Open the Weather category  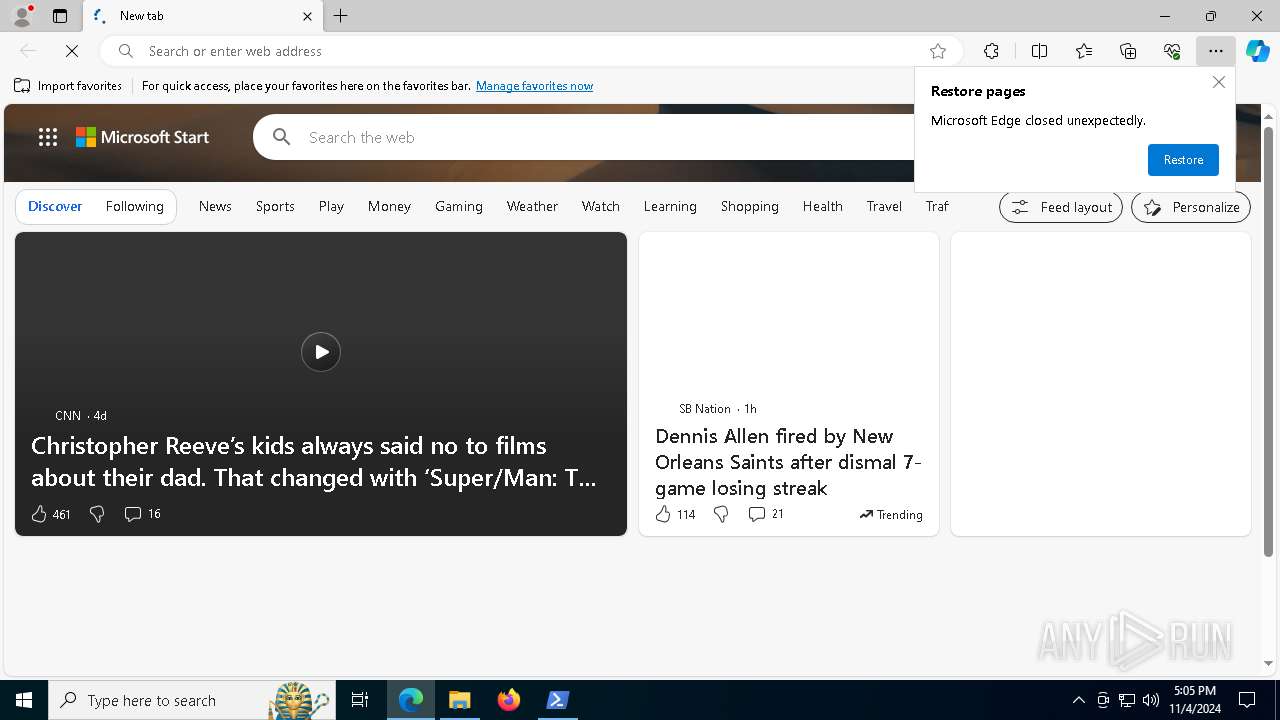[x=532, y=206]
